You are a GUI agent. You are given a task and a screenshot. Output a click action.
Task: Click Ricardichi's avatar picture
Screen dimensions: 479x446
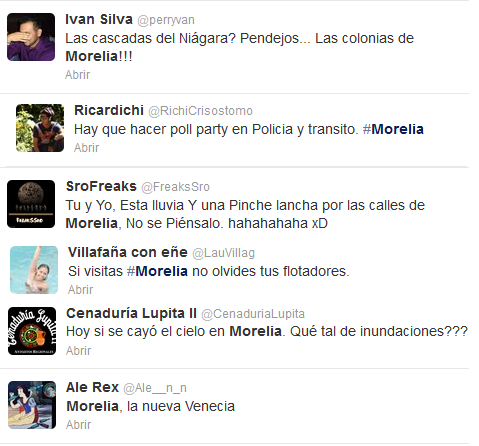coord(40,128)
